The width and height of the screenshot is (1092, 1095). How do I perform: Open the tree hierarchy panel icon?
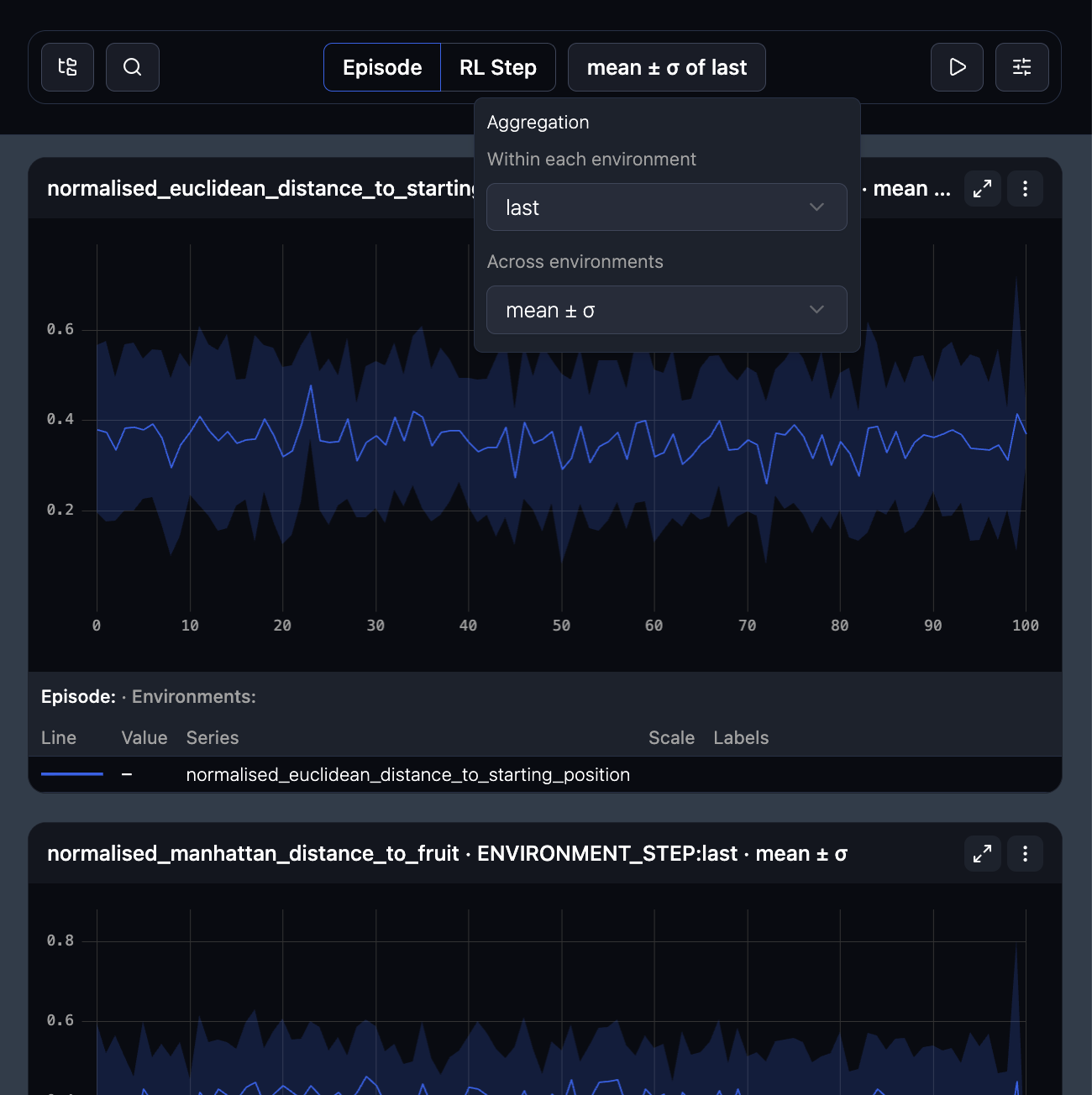click(67, 67)
